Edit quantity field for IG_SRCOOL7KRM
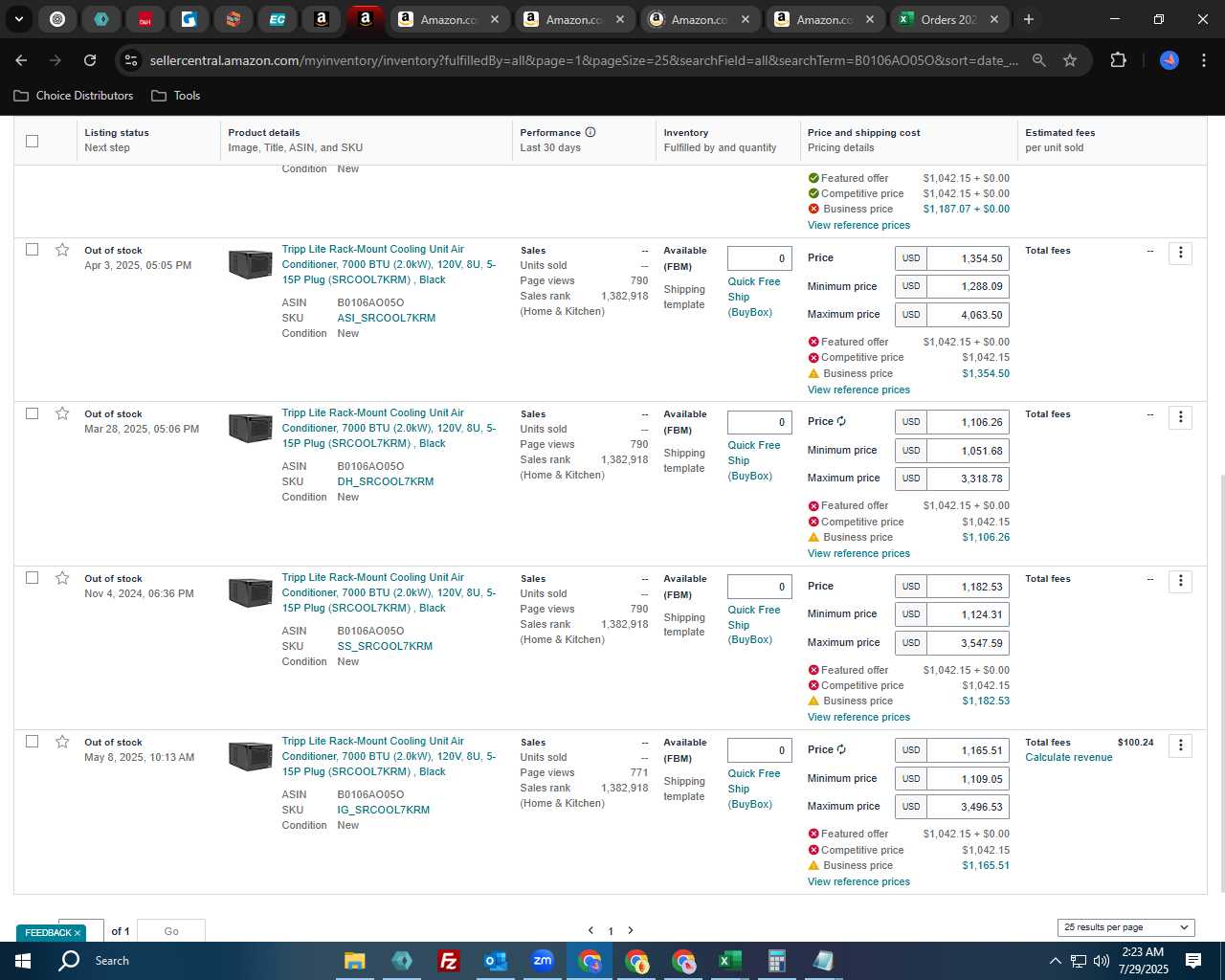 point(759,750)
